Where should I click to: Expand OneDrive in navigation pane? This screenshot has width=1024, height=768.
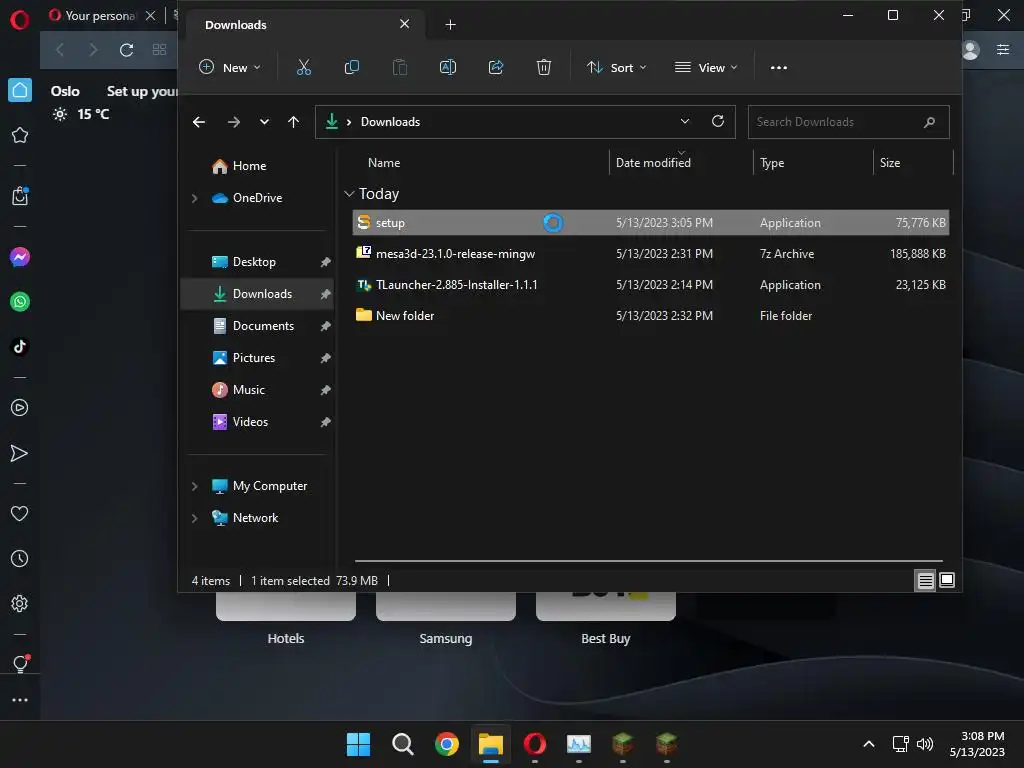tap(195, 198)
